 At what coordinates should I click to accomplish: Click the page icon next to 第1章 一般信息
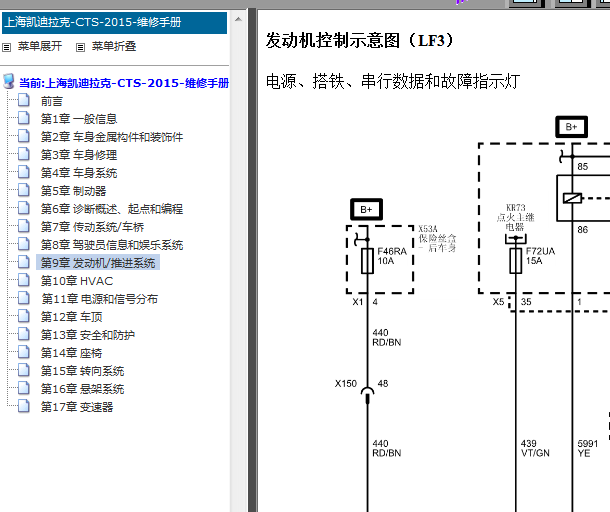click(24, 118)
